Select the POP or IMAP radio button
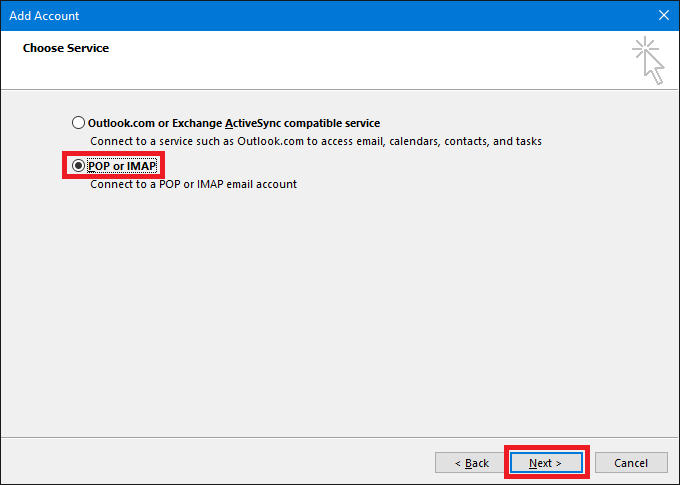The image size is (680, 485). [79, 165]
